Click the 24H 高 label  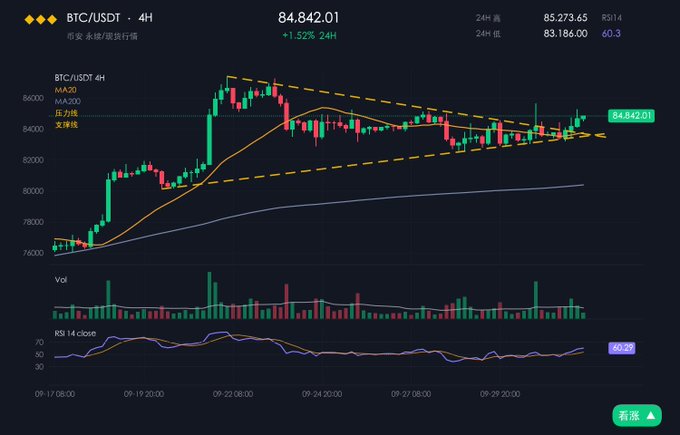pos(488,18)
